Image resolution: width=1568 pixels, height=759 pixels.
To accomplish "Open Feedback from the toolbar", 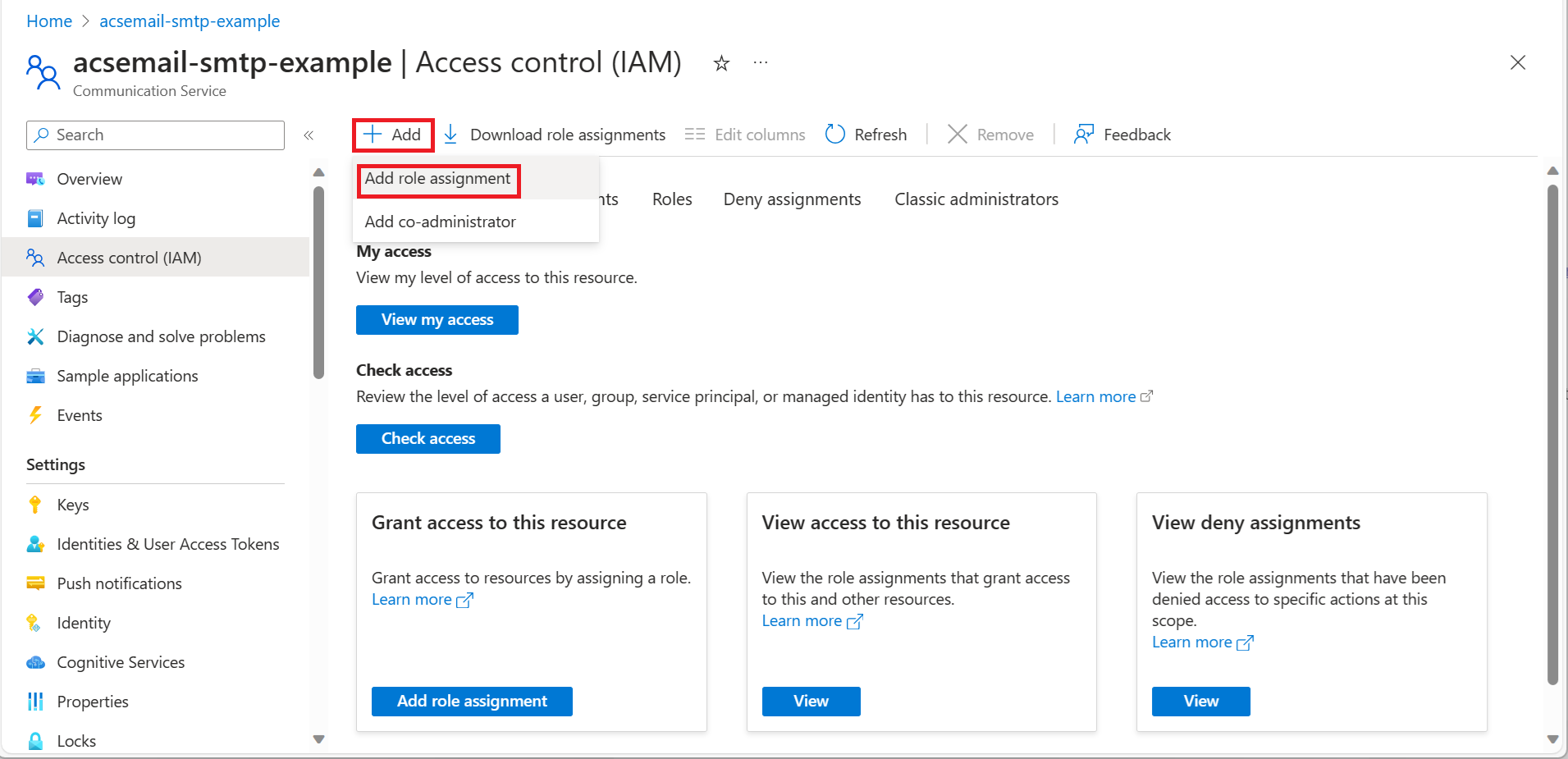I will pyautogui.click(x=1122, y=135).
